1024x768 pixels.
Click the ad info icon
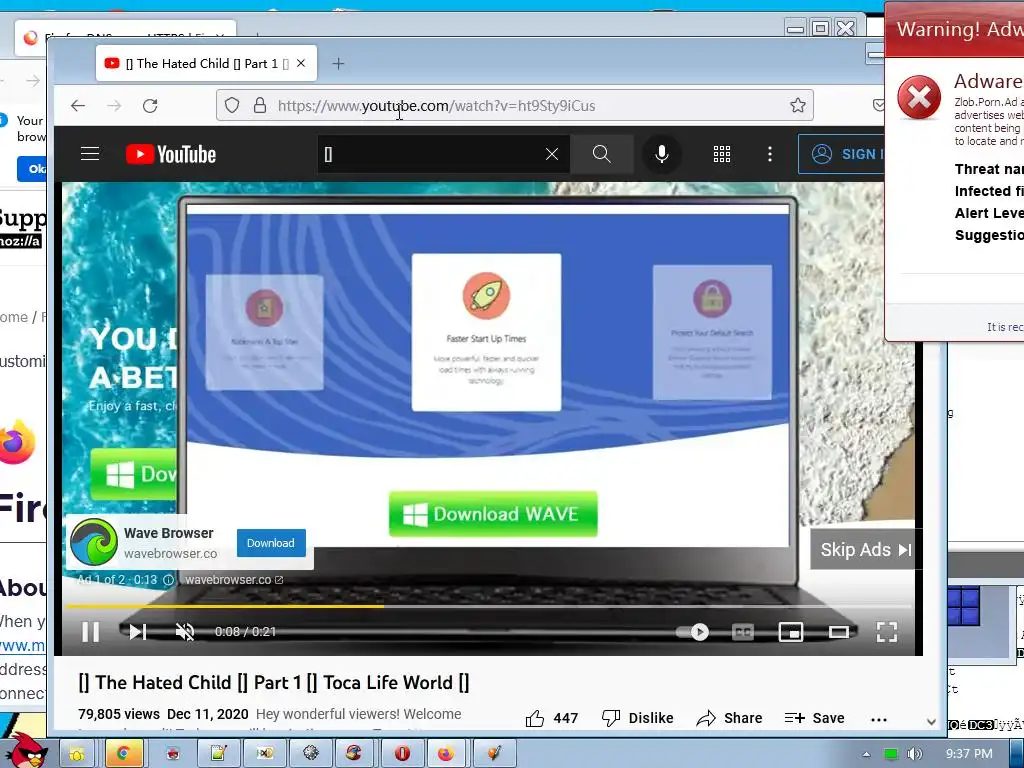168,579
